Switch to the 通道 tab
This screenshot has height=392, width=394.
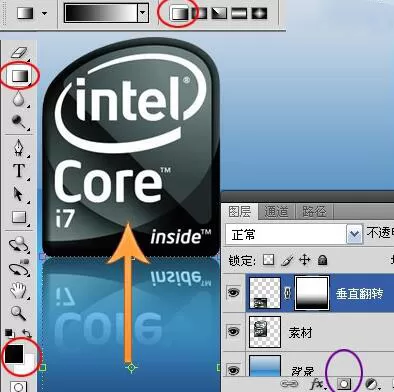[x=276, y=212]
